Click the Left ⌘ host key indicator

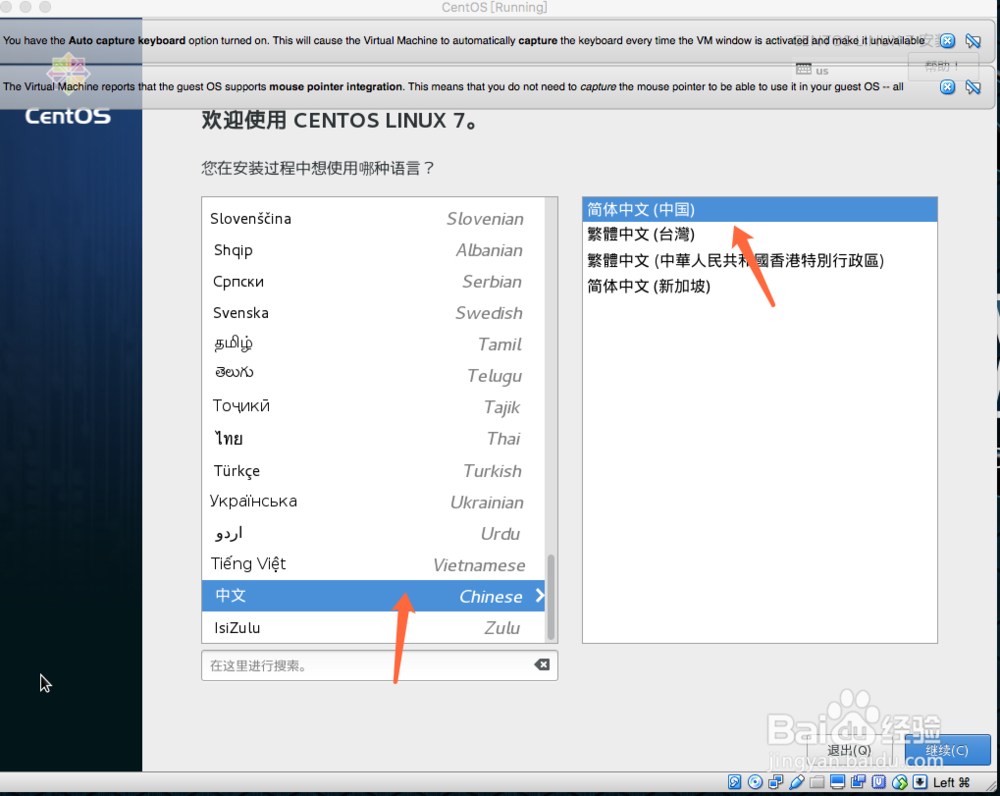952,783
